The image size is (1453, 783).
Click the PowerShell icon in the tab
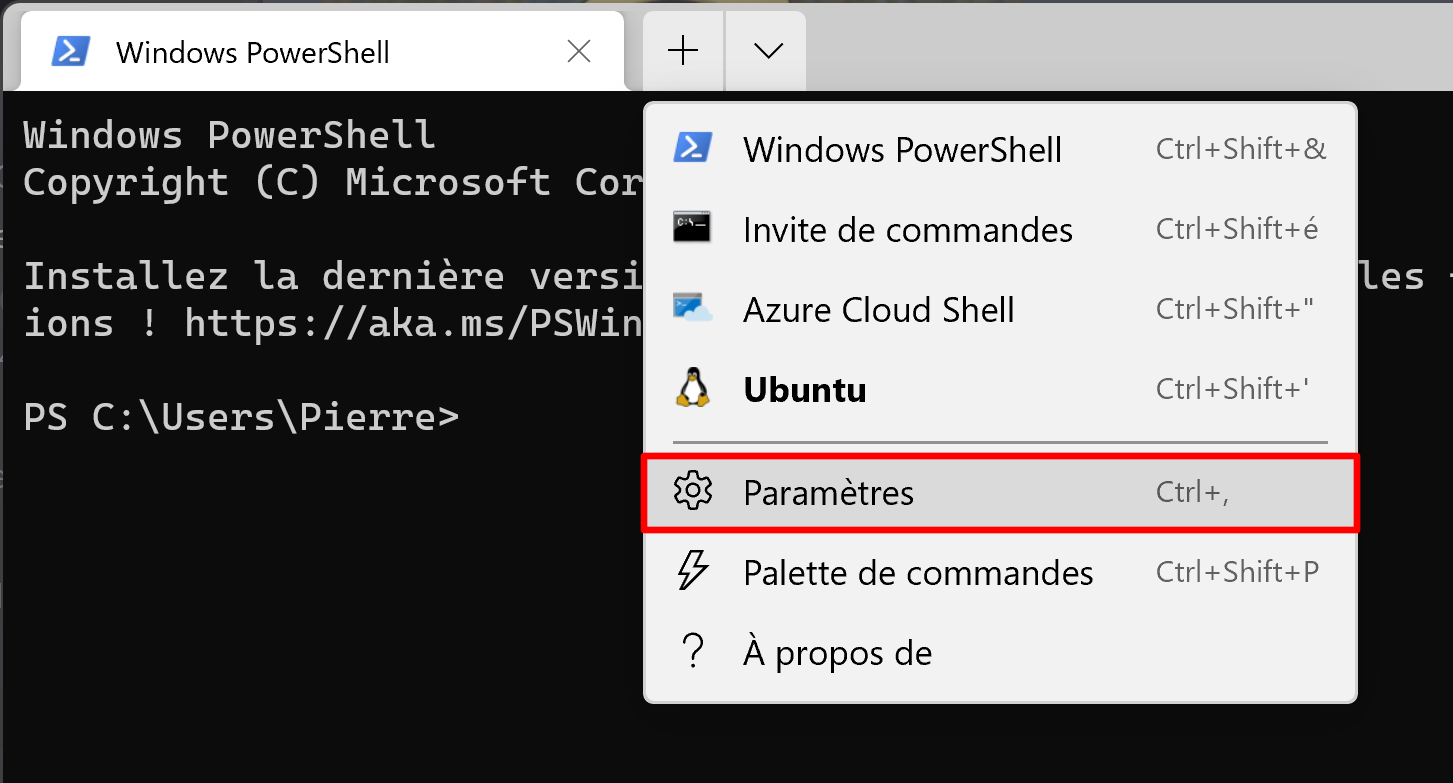tap(72, 51)
